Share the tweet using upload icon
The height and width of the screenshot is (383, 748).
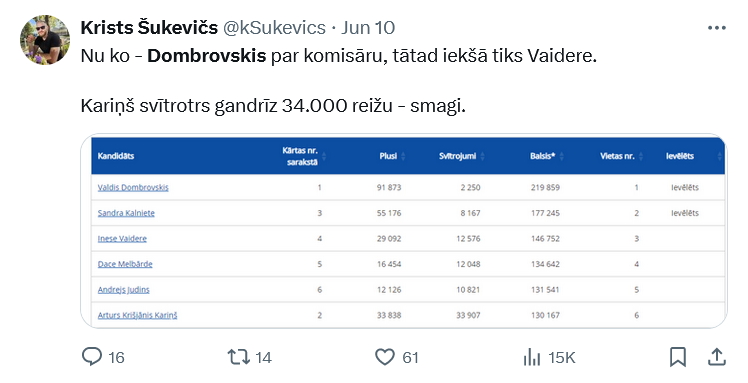(717, 357)
